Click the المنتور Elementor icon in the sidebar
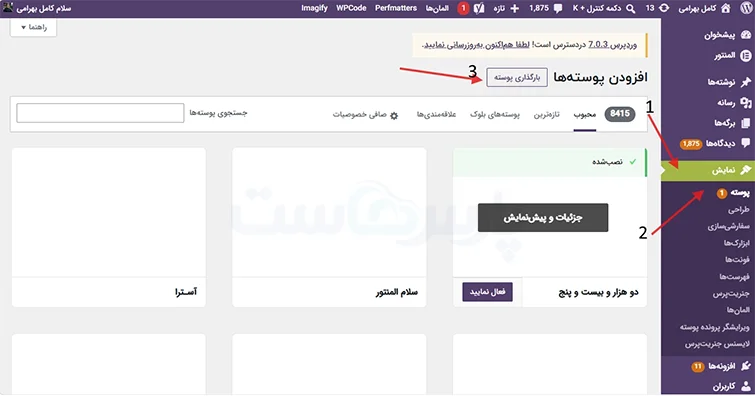The height and width of the screenshot is (396, 755). coord(746,56)
